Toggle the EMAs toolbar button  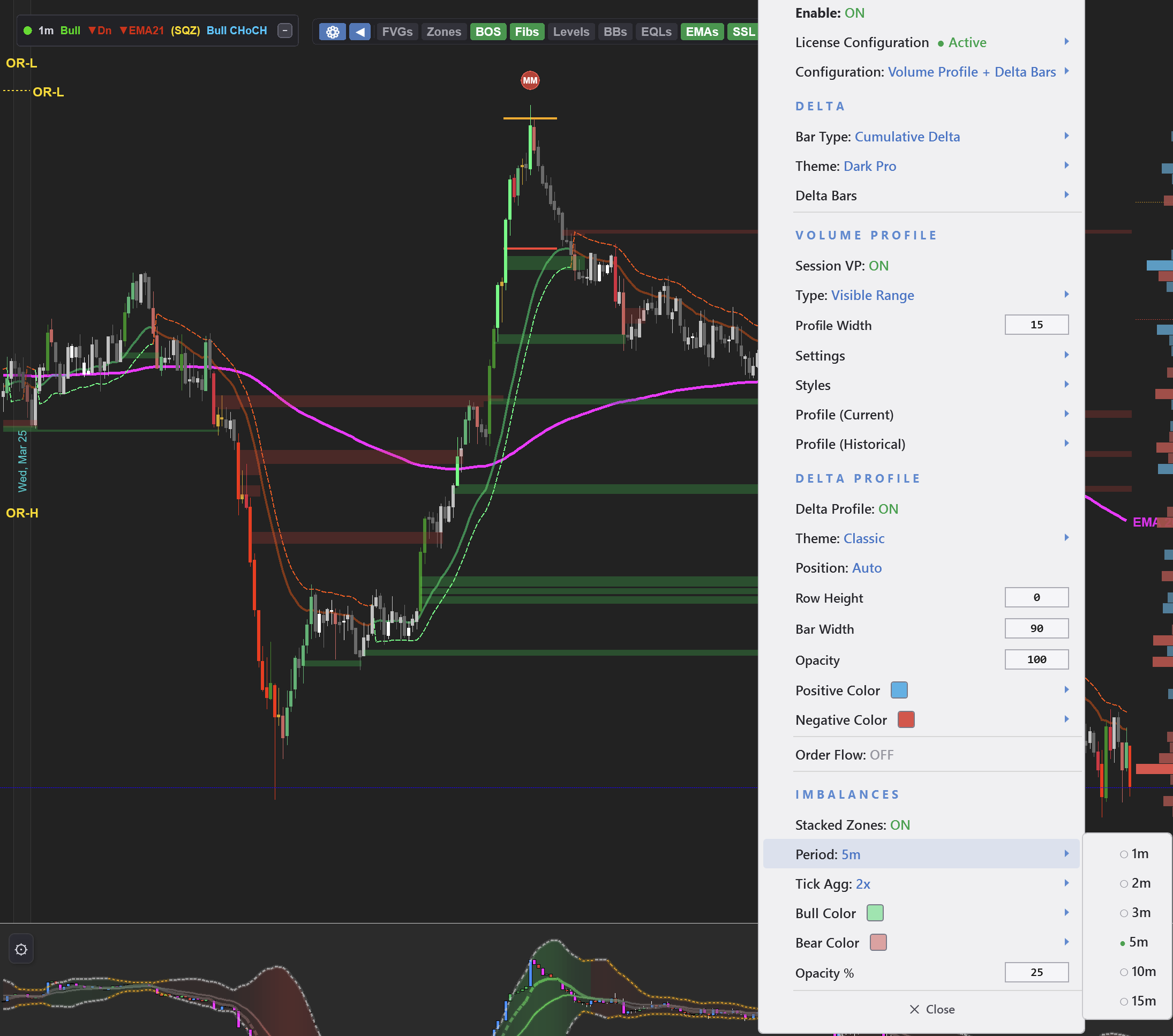pos(701,32)
